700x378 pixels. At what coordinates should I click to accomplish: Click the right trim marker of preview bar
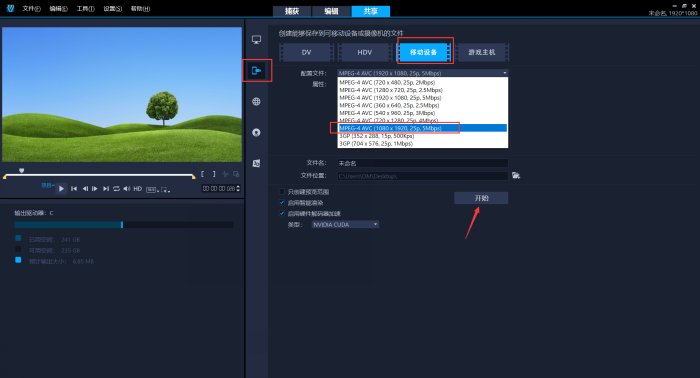(193, 177)
